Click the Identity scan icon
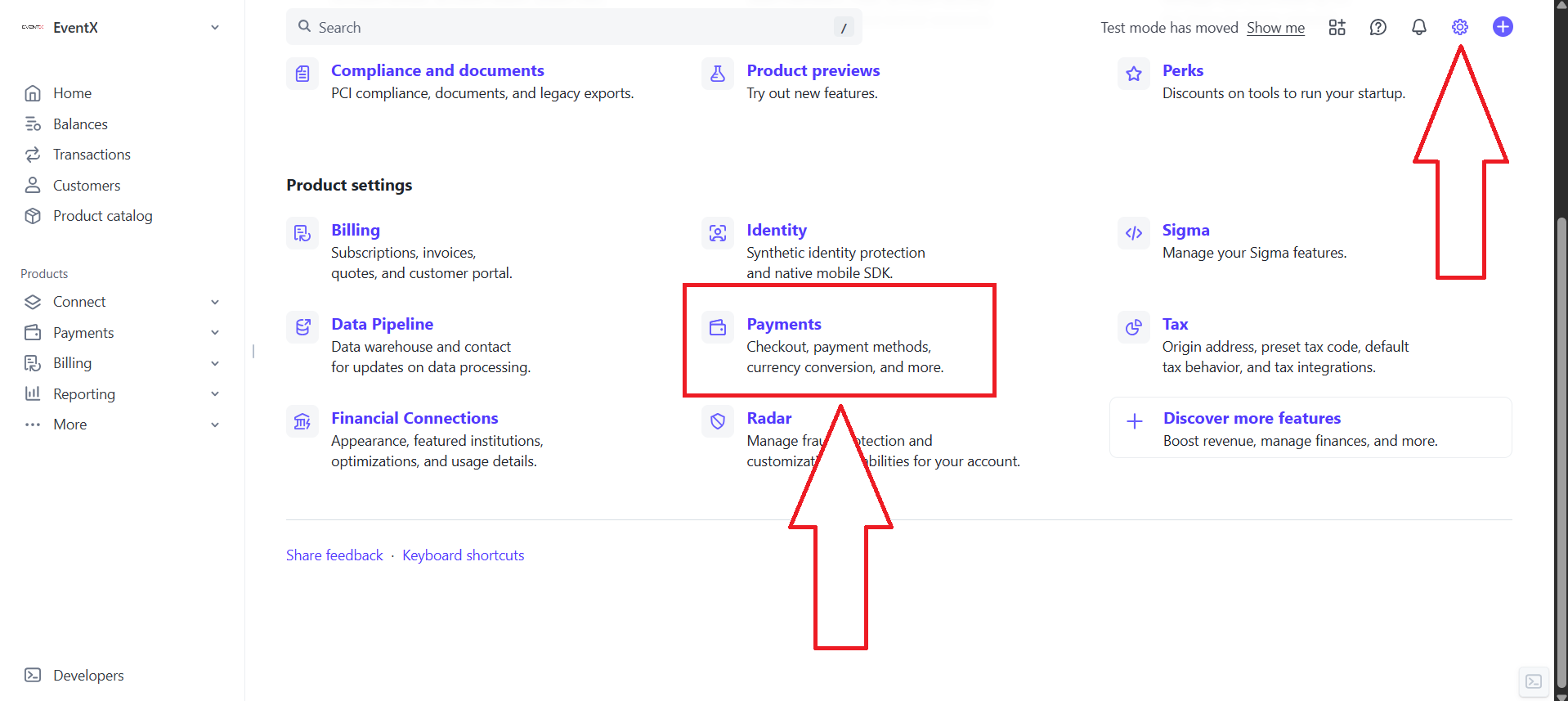This screenshot has height=701, width=1568. coord(718,233)
